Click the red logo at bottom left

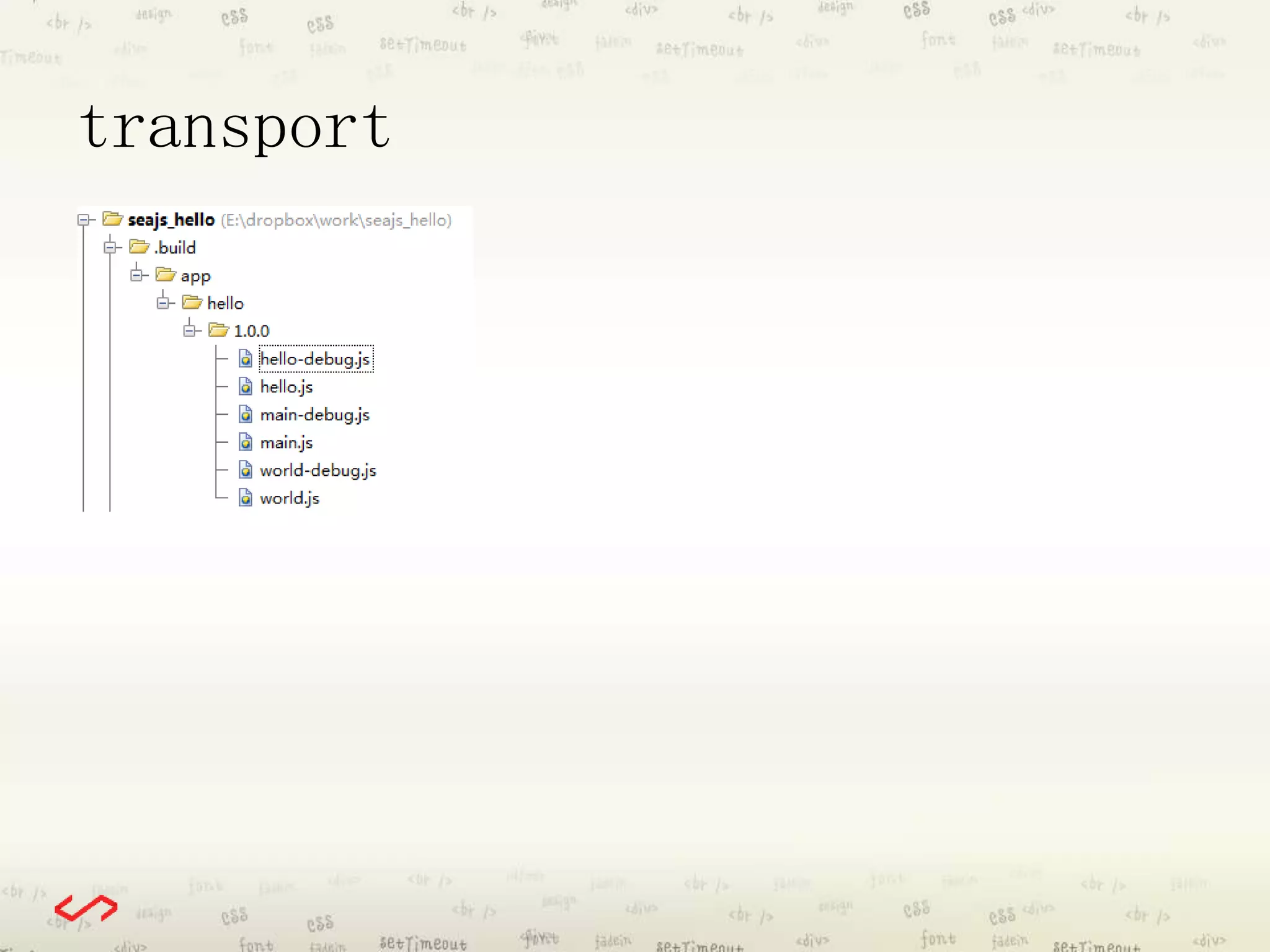tap(86, 908)
